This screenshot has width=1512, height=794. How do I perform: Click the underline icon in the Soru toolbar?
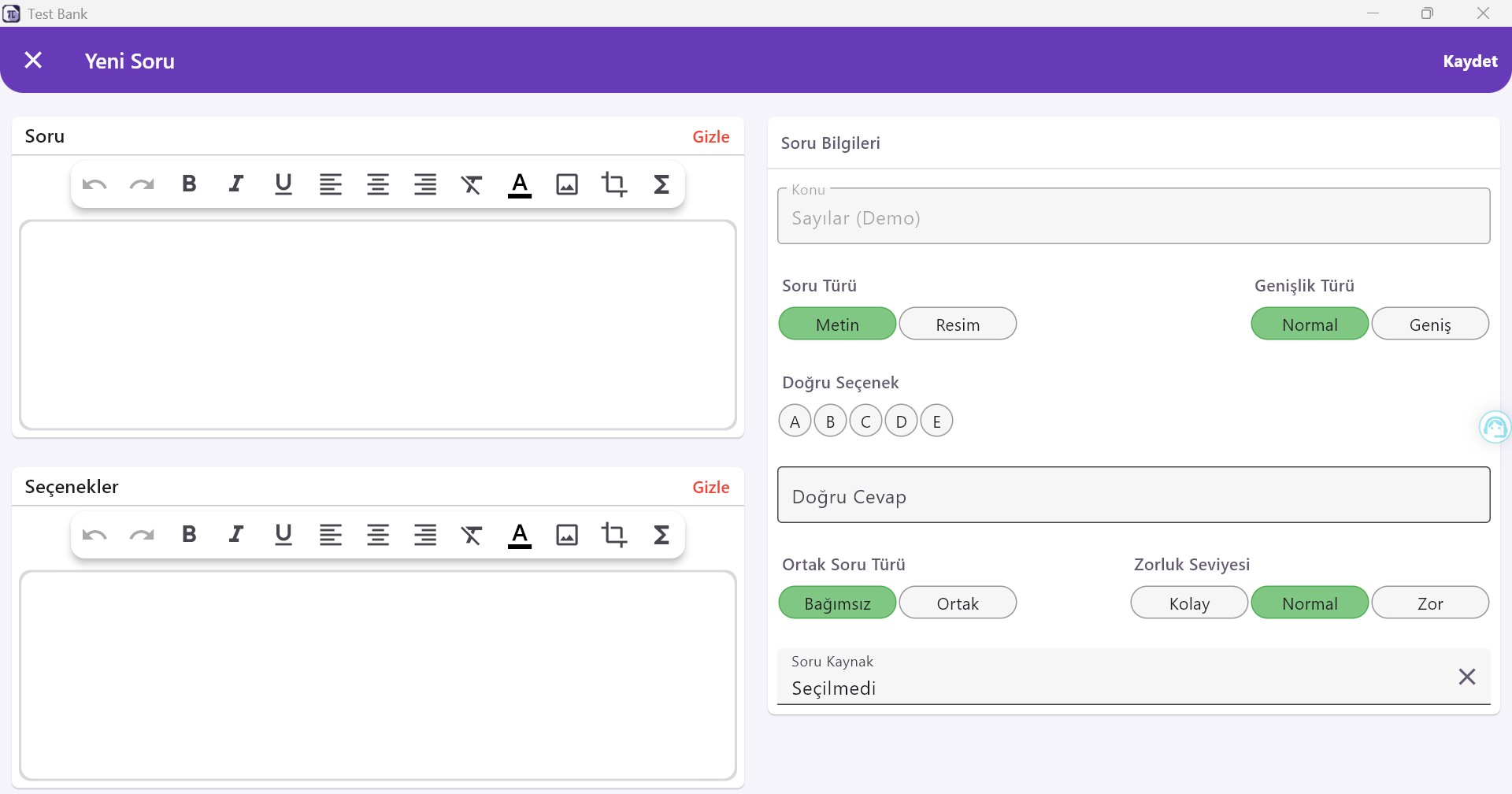(x=283, y=184)
